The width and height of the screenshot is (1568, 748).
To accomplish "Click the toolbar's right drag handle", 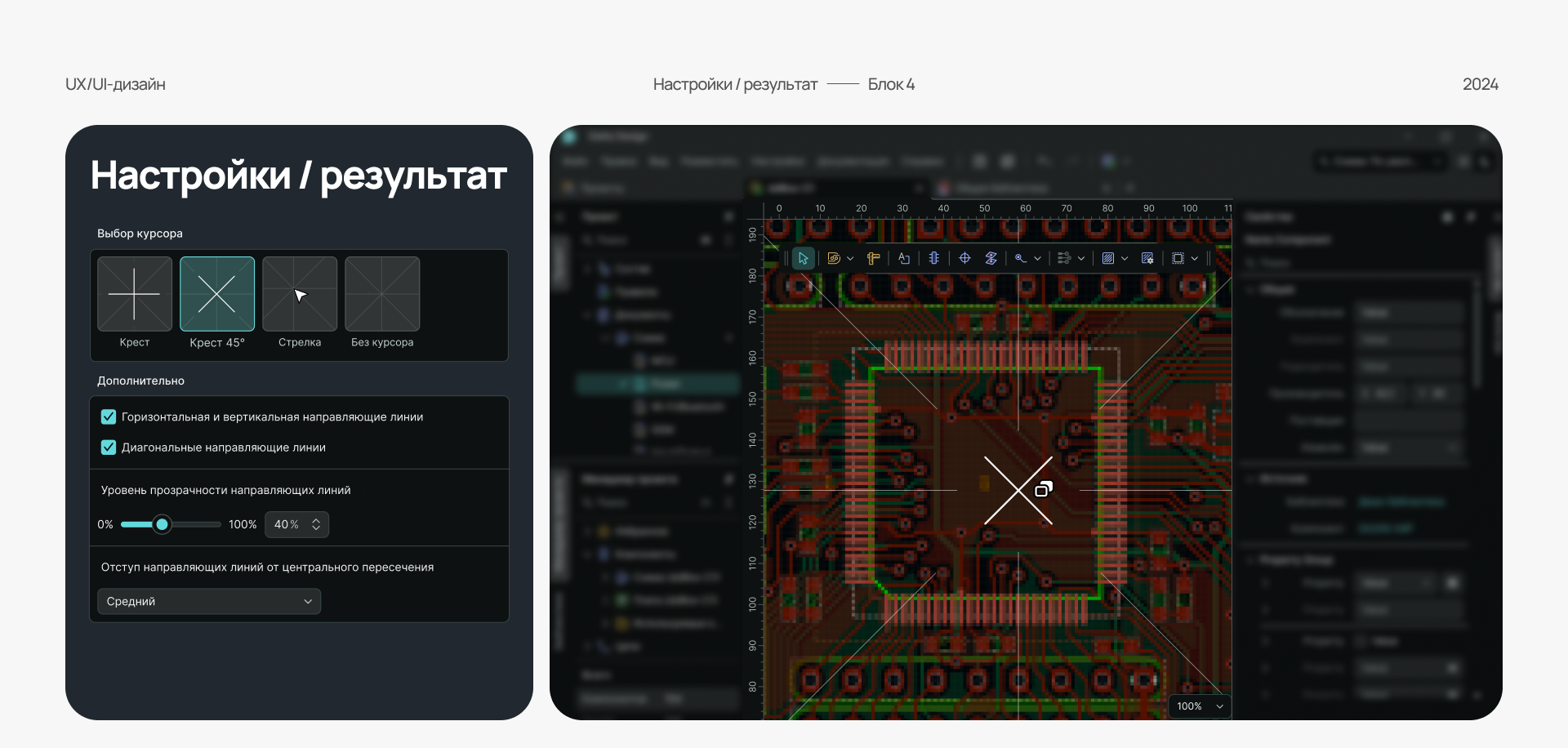I will click(x=1209, y=258).
